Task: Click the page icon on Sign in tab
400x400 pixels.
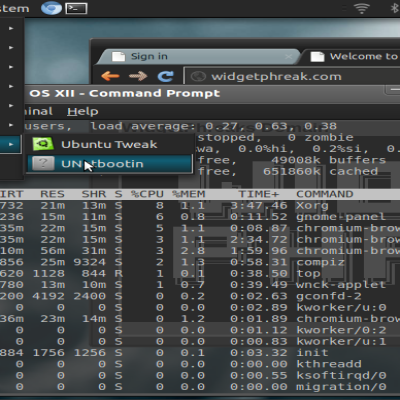Action: 118,56
